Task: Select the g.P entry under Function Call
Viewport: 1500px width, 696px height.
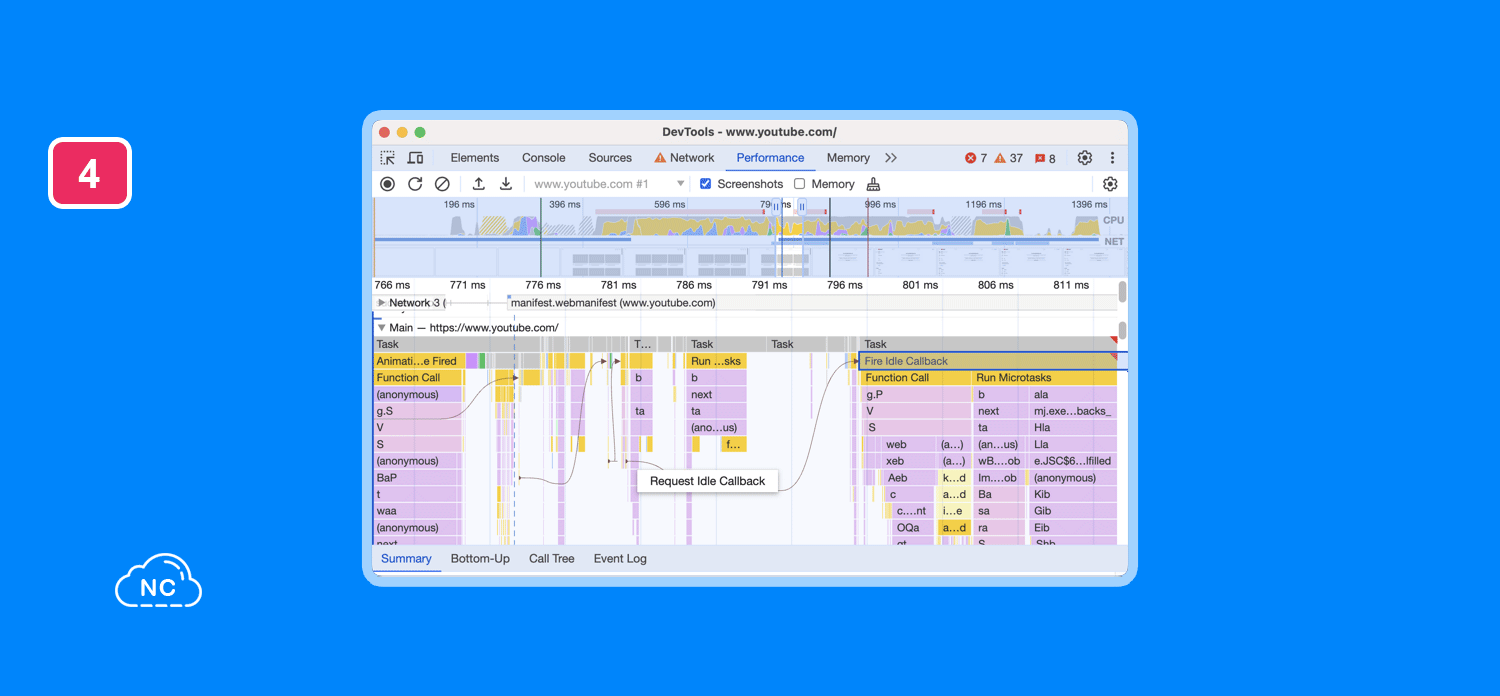Action: 916,395
